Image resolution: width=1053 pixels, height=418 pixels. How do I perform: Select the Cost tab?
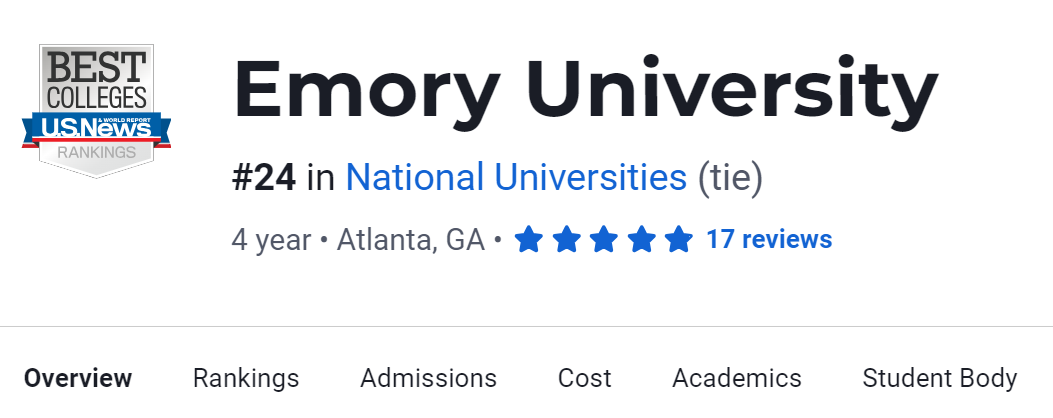click(585, 378)
